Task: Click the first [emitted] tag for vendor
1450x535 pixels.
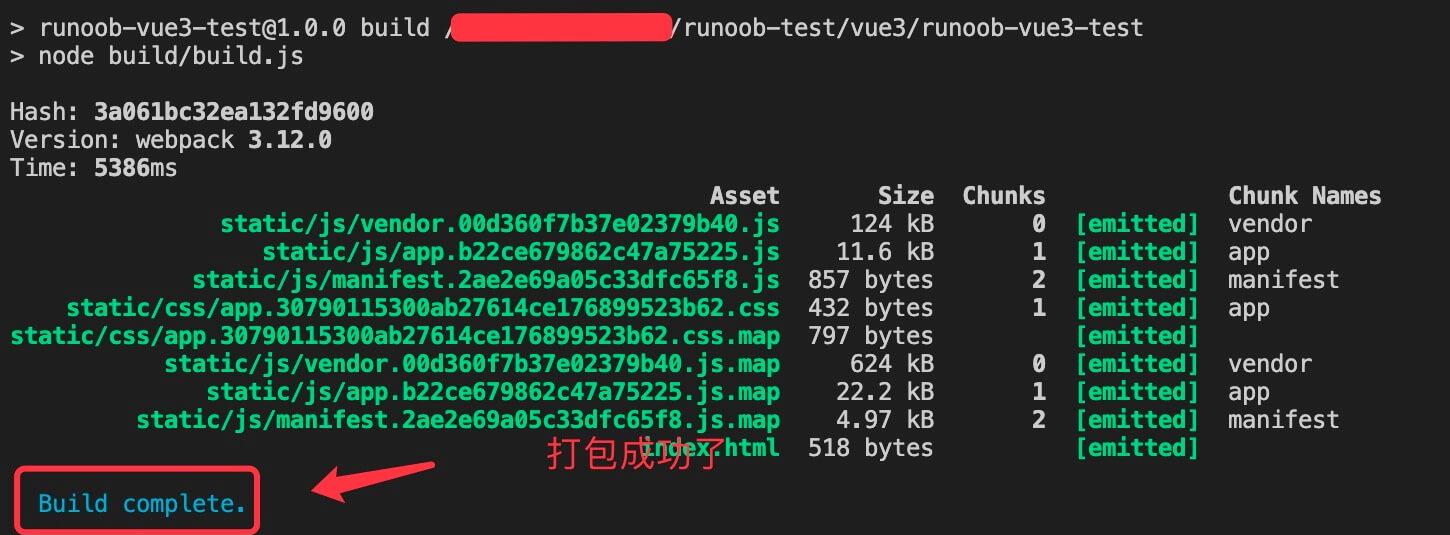Action: point(1137,224)
